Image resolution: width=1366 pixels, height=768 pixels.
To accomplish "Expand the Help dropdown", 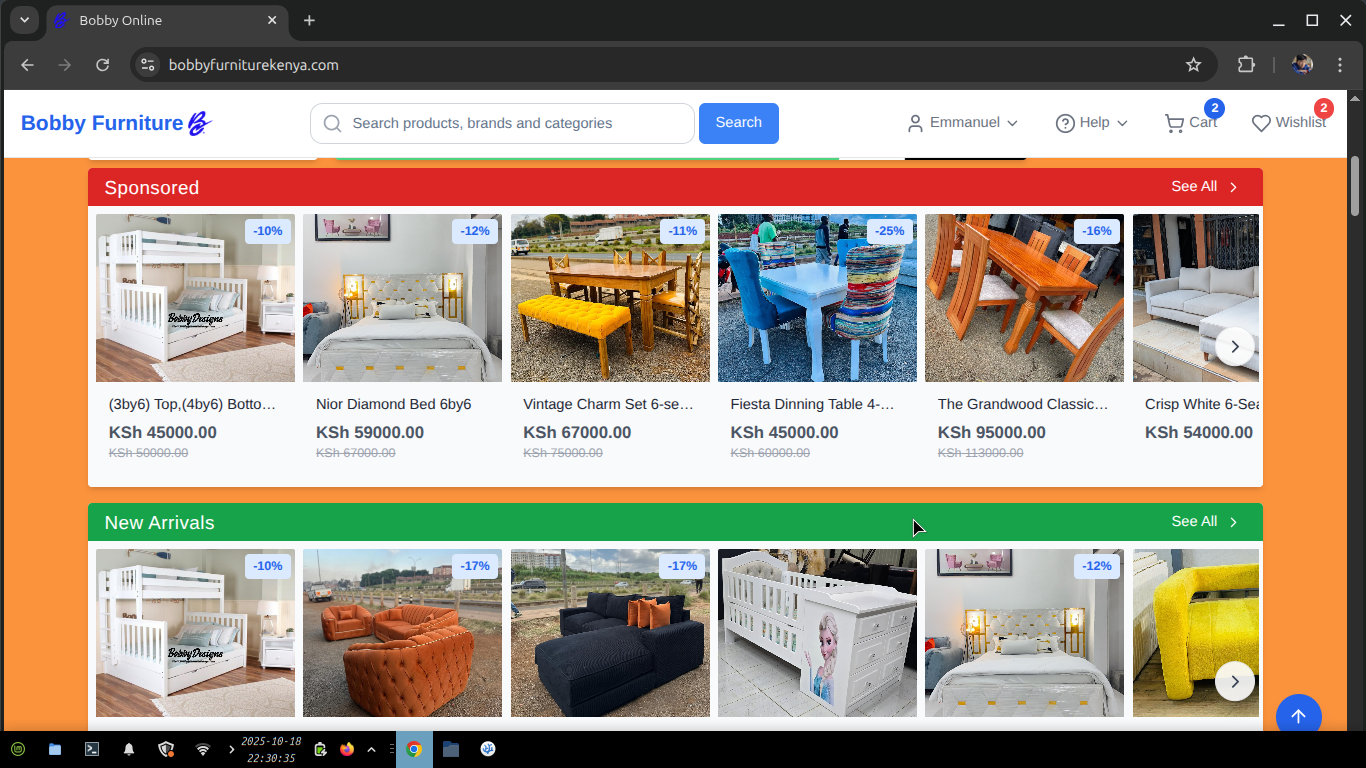I will (x=1091, y=122).
